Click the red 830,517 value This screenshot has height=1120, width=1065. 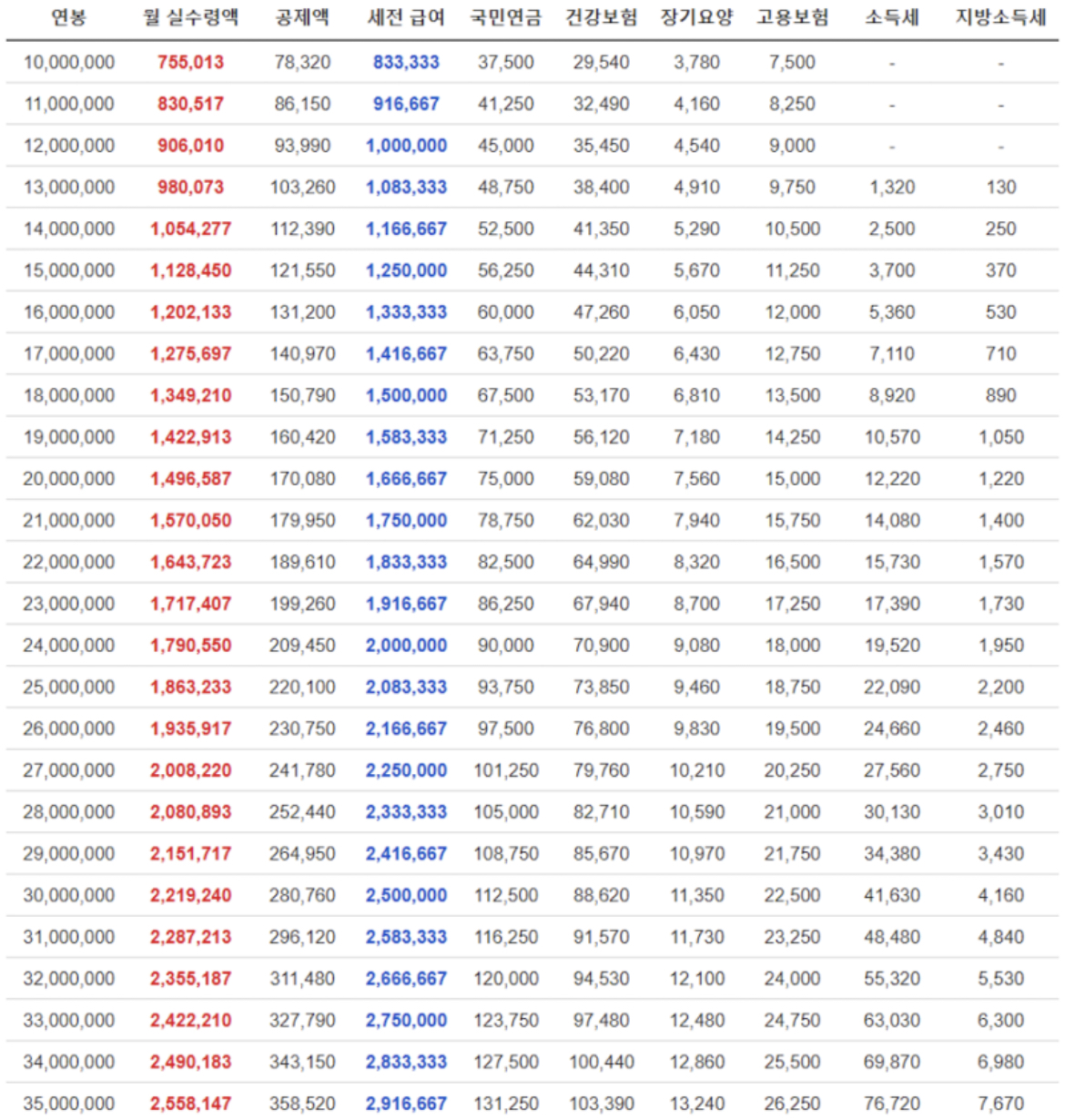(x=190, y=104)
